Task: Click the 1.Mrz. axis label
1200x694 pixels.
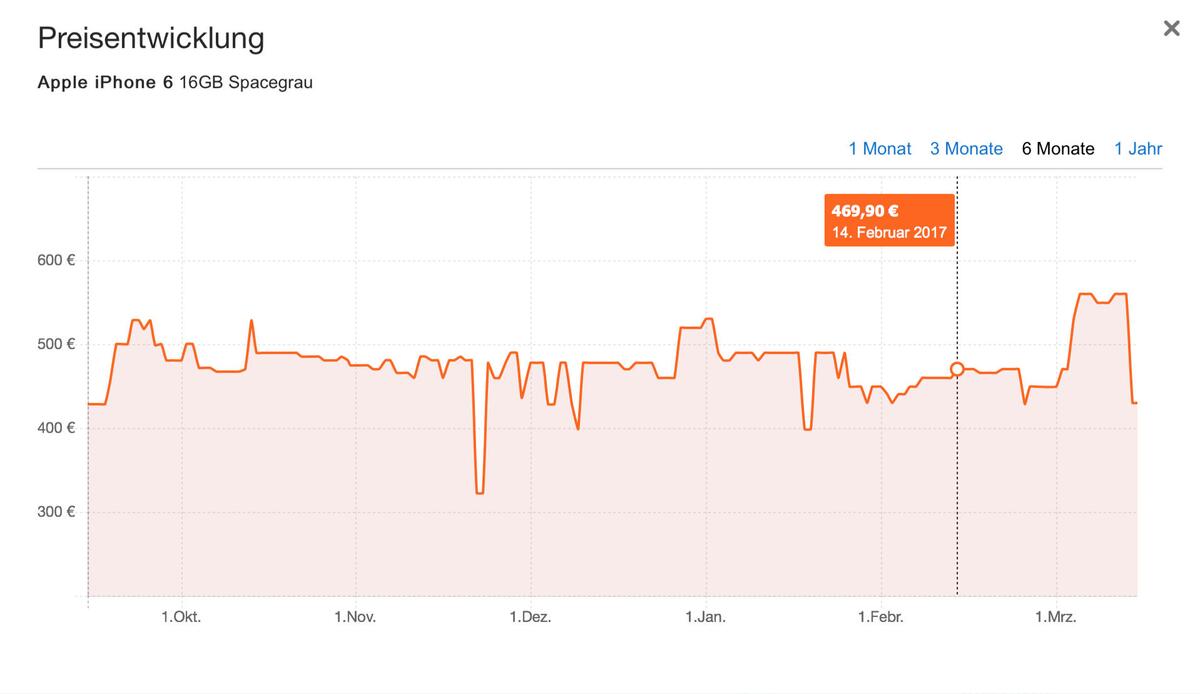Action: pos(1055,617)
